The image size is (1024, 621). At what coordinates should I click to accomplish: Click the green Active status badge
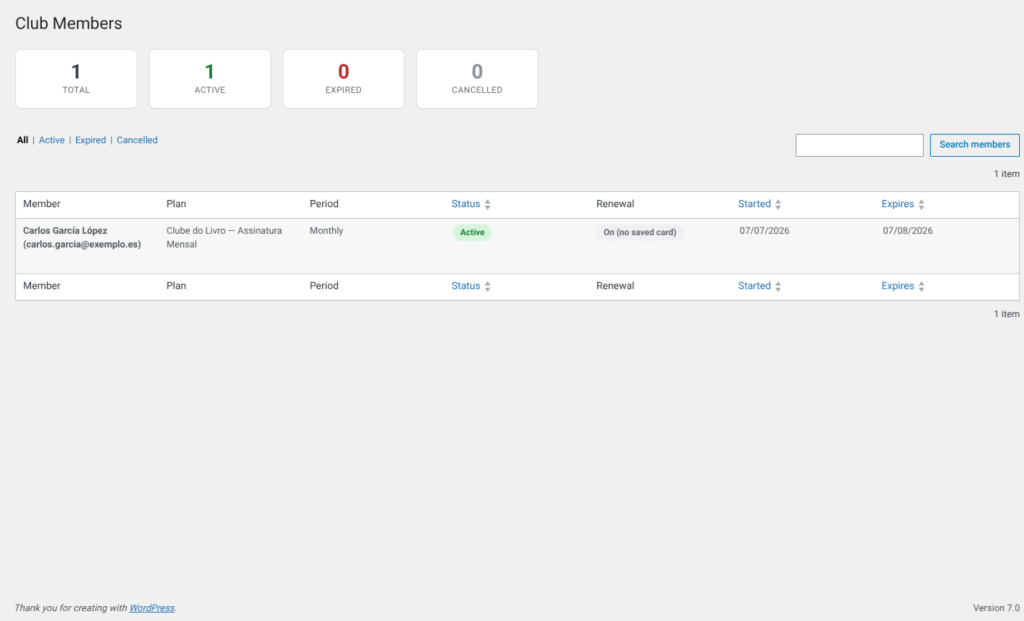point(472,232)
